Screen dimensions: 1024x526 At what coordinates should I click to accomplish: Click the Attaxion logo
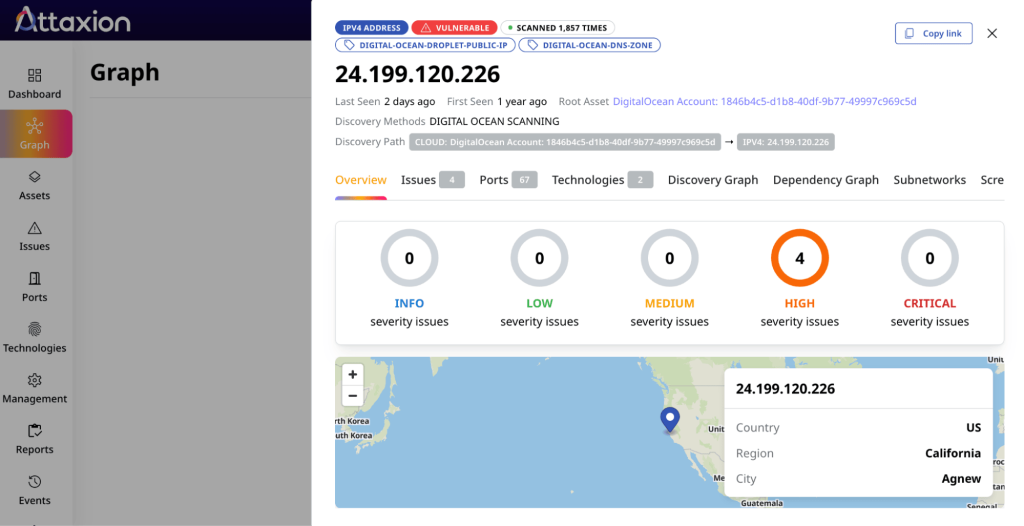(72, 20)
